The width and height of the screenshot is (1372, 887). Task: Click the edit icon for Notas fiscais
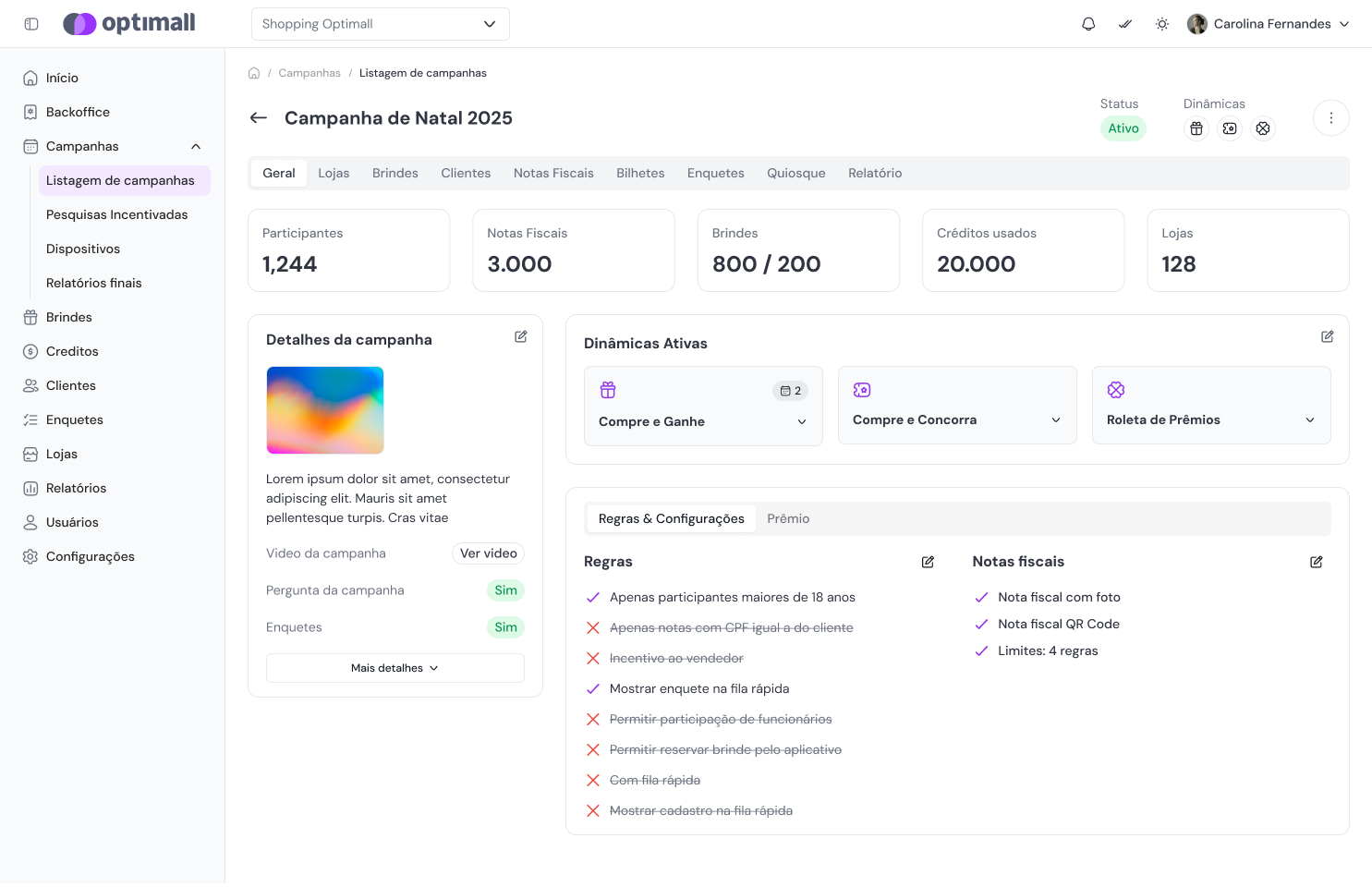1316,562
